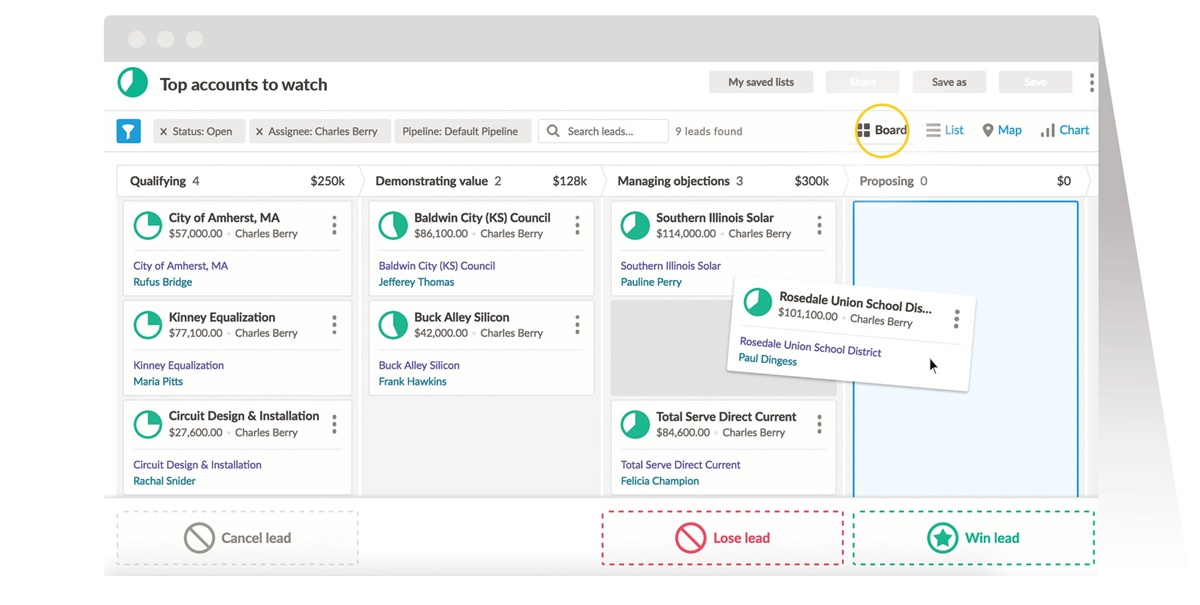Click the Save as button
This screenshot has height=605, width=1200.
click(x=948, y=82)
